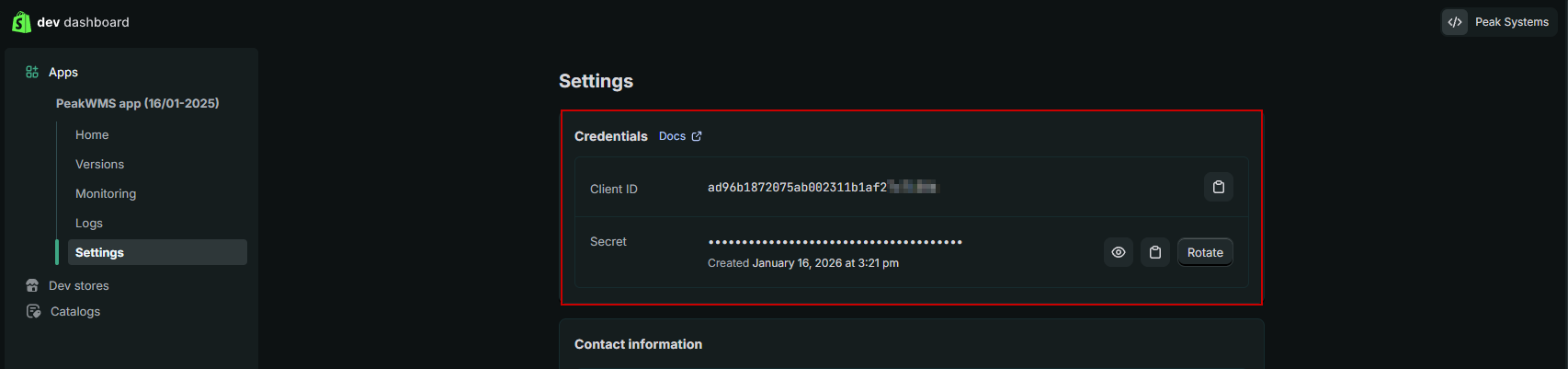Open the Monitoring section
This screenshot has height=369, width=1568.
click(x=106, y=193)
